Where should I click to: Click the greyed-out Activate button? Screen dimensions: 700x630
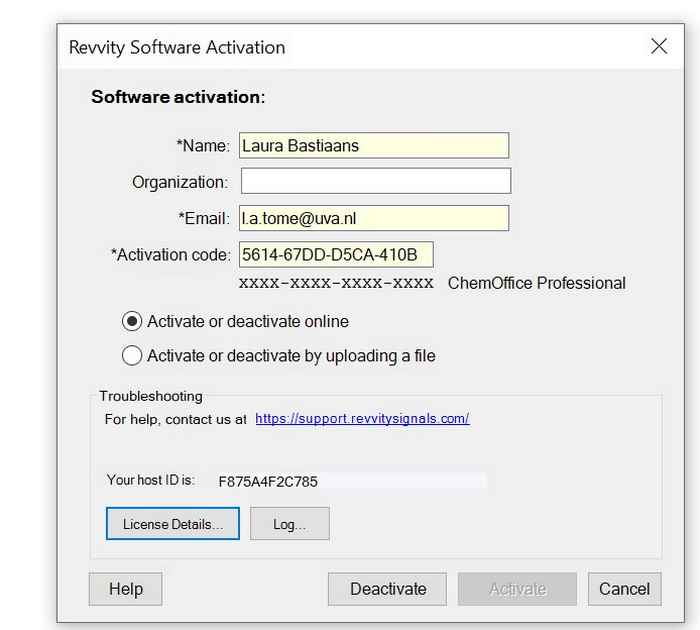(x=517, y=589)
